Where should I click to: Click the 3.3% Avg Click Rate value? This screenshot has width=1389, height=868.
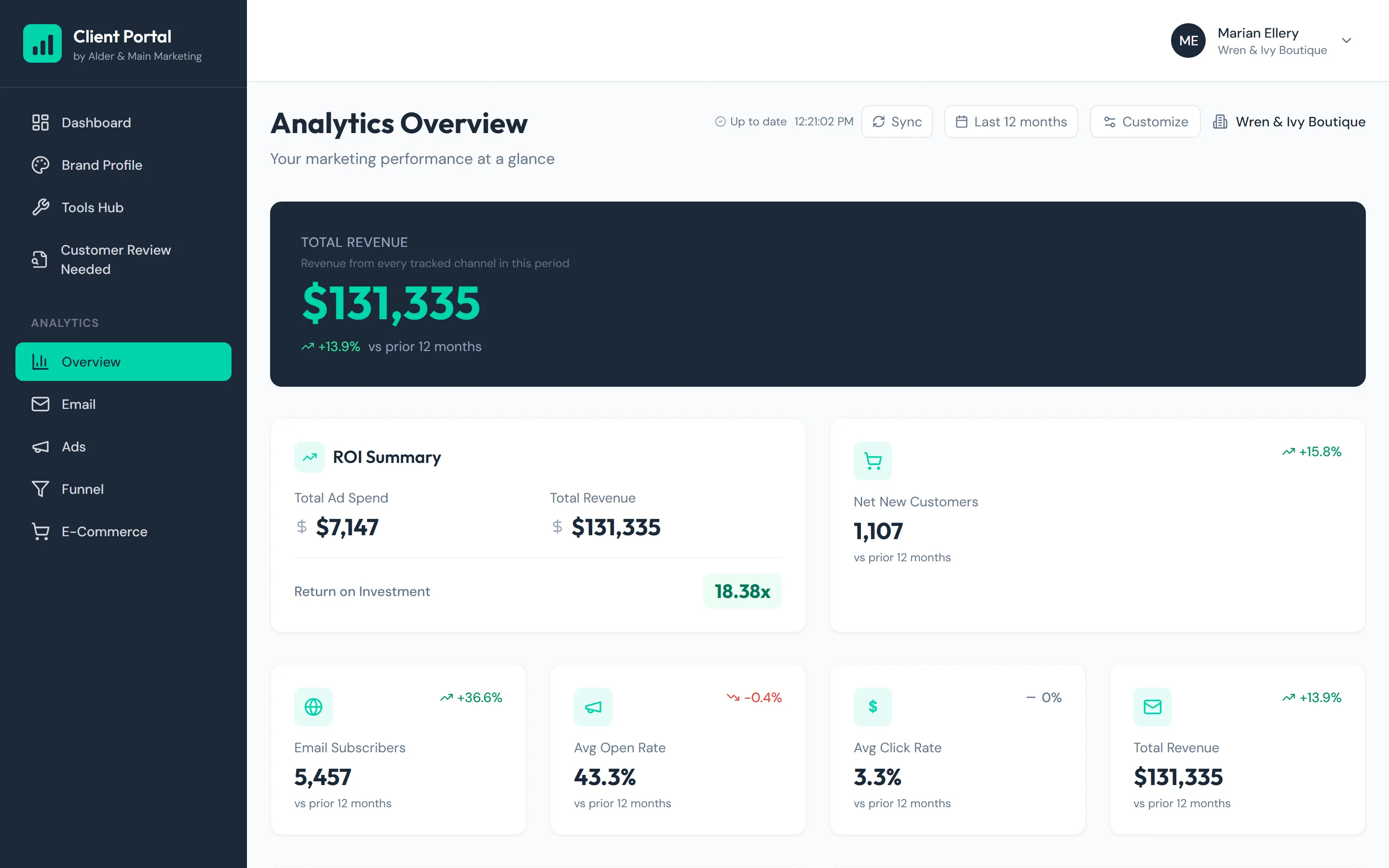[878, 777]
